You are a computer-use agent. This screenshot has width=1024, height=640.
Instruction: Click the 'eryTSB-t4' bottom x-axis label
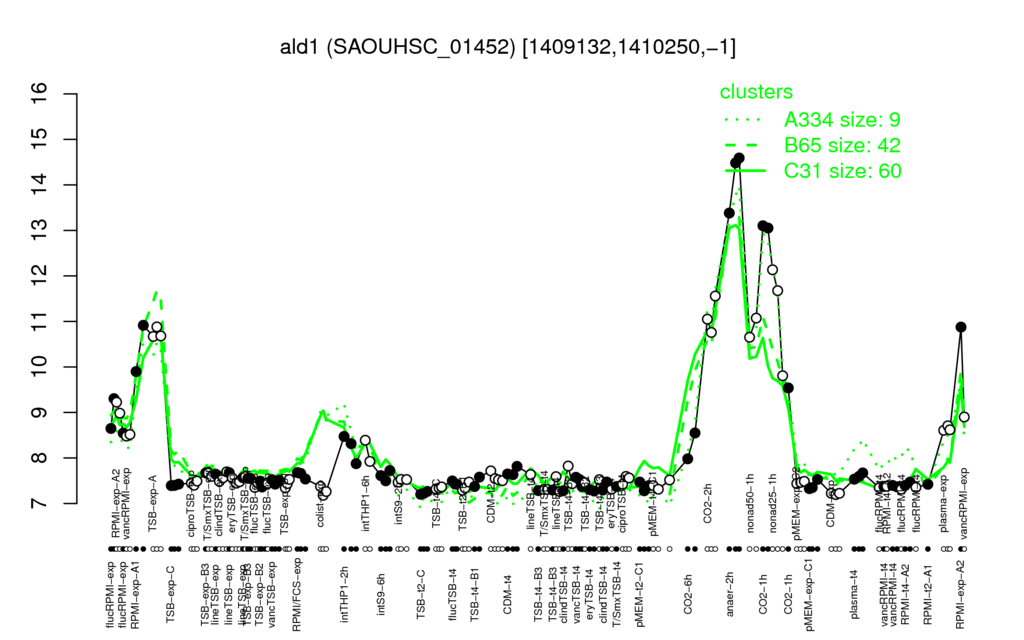pos(590,594)
